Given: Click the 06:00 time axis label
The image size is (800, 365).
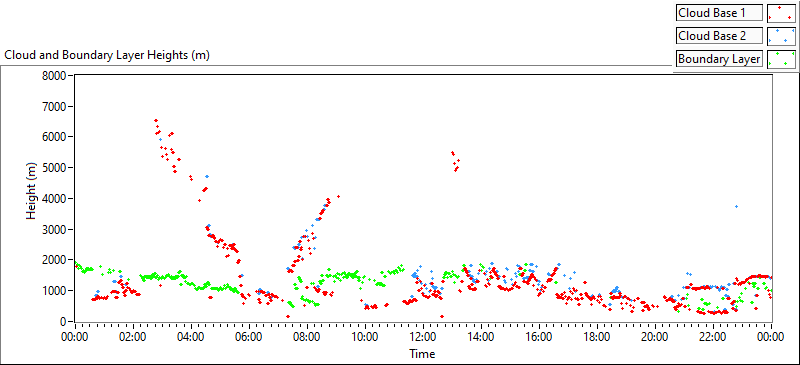Looking at the screenshot, I should [x=249, y=336].
